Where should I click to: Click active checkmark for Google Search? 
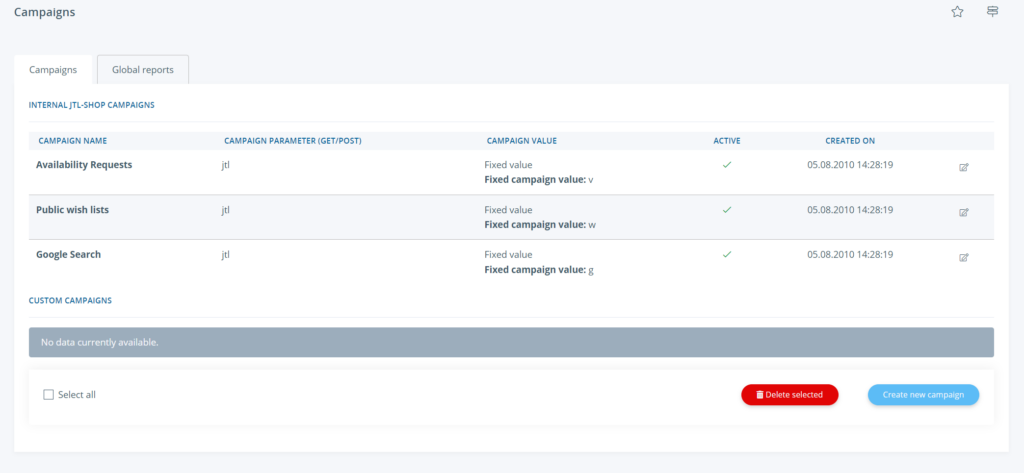click(727, 255)
